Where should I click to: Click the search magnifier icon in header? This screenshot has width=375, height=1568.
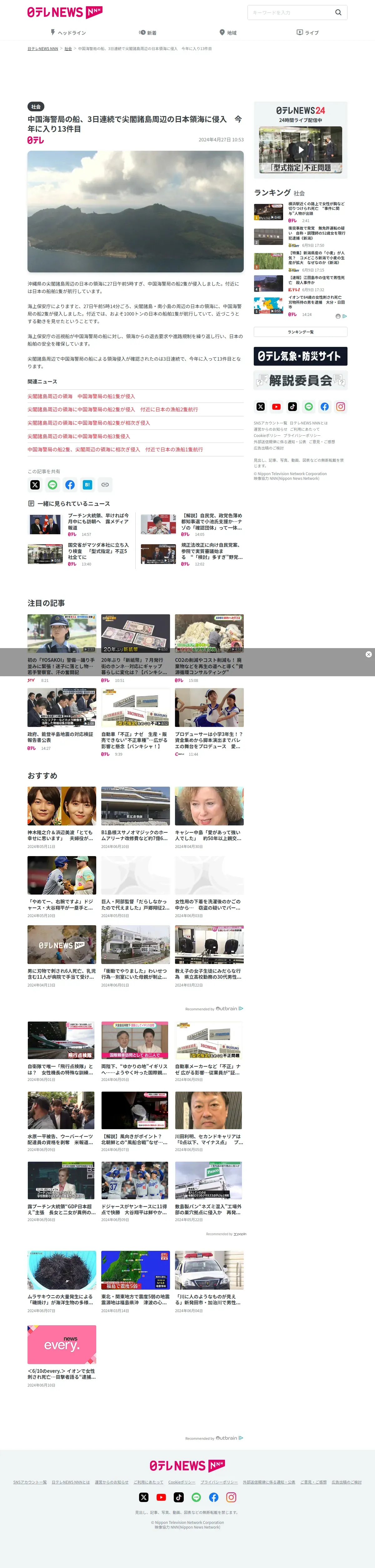[338, 12]
